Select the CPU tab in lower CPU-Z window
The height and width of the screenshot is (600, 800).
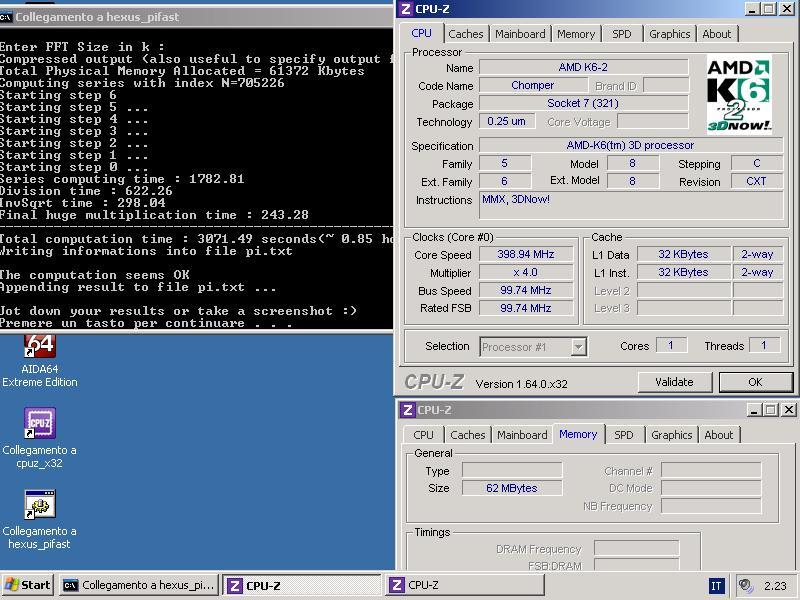423,435
